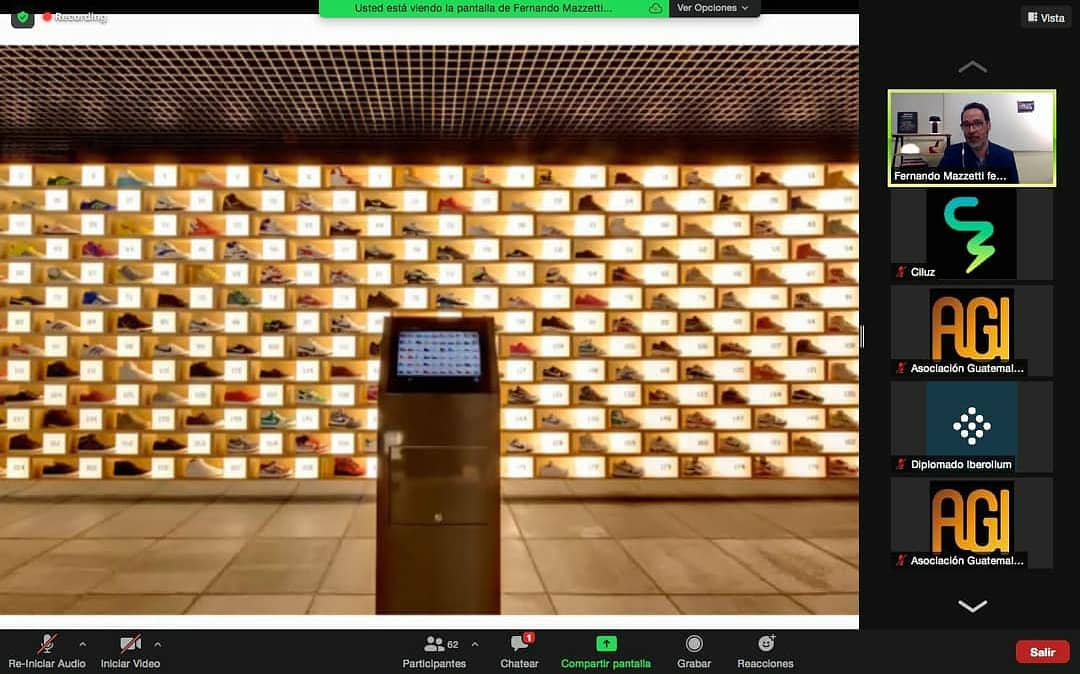Expand video options arrow beside camera
Image resolution: width=1080 pixels, height=674 pixels.
[x=157, y=644]
